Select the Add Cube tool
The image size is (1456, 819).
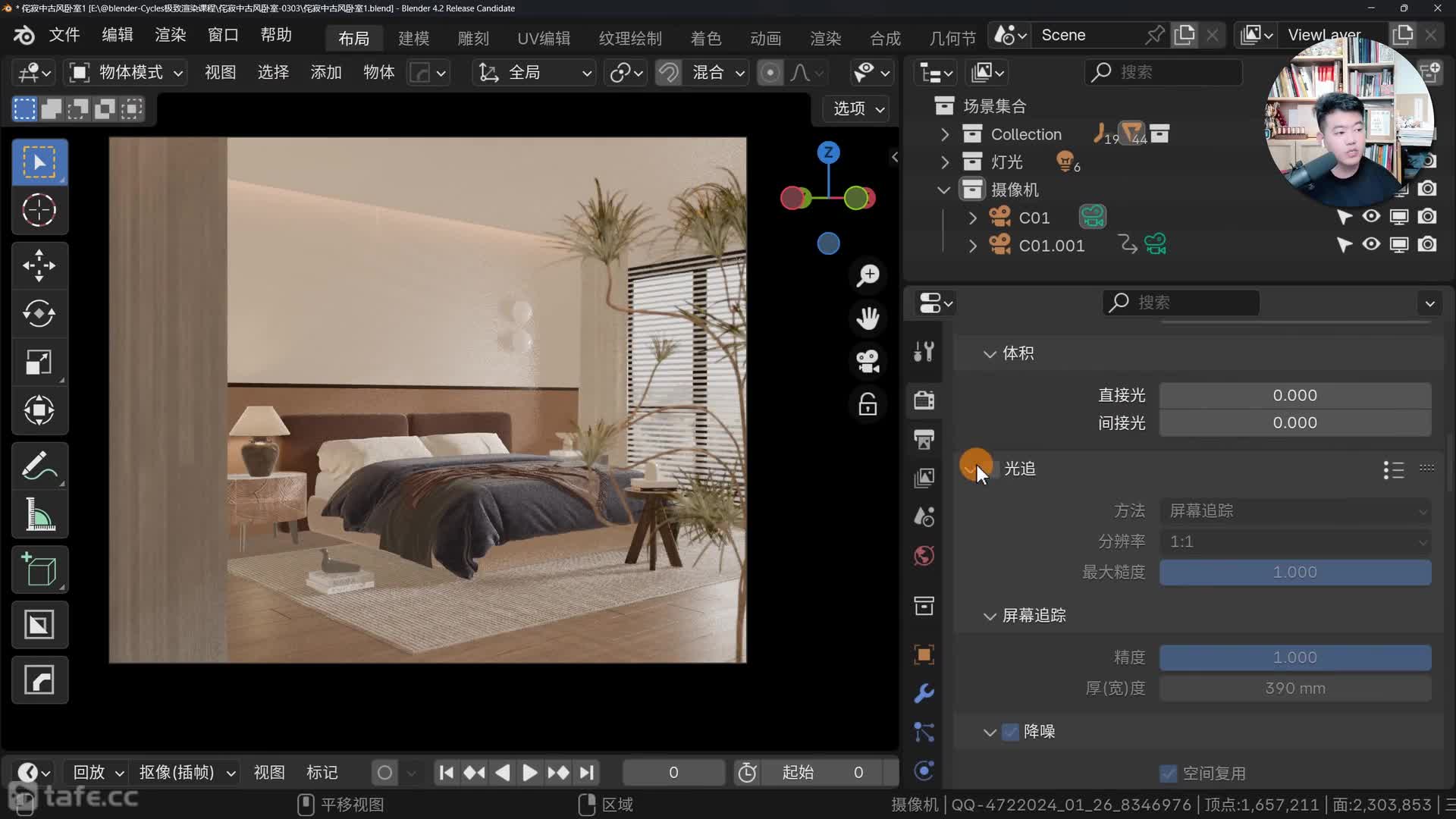[39, 570]
